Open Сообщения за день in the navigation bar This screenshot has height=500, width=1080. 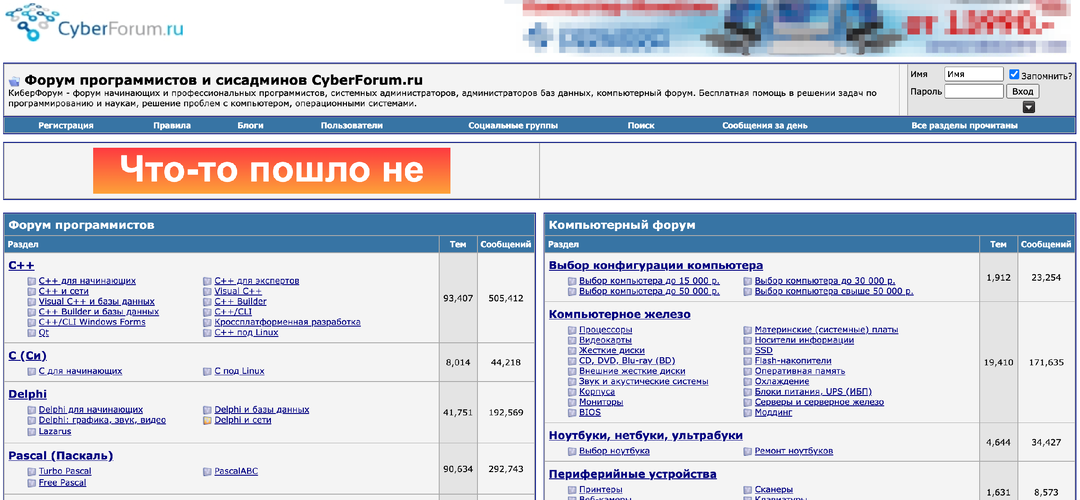(765, 126)
